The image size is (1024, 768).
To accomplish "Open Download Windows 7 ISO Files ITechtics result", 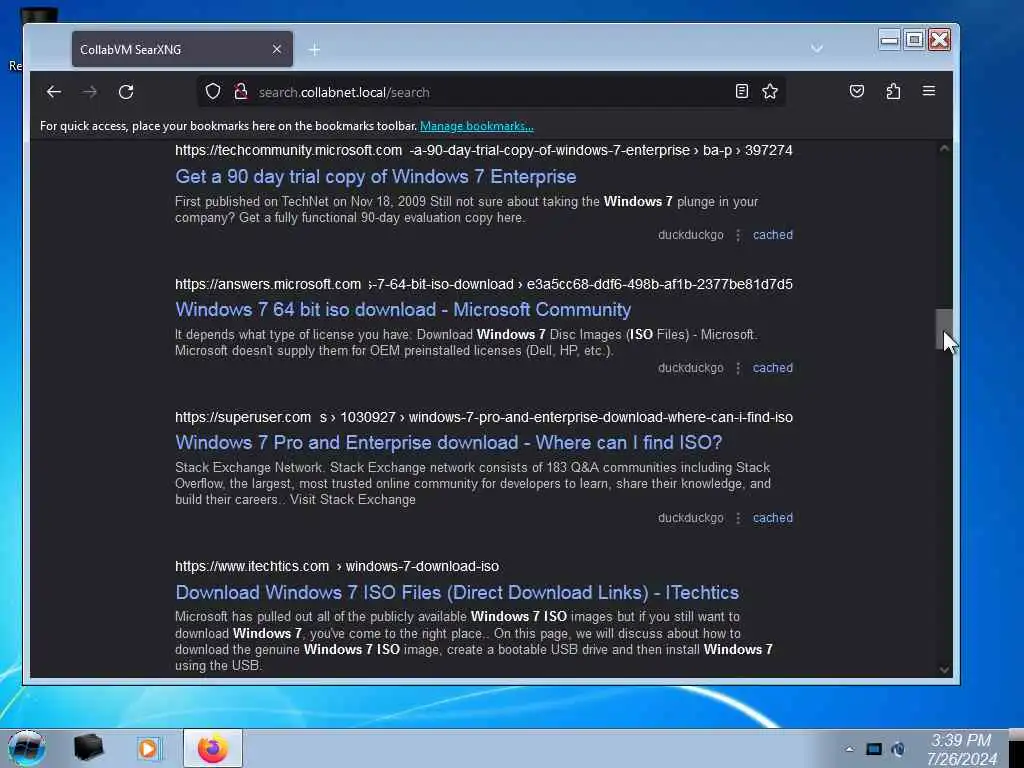I will 457,592.
